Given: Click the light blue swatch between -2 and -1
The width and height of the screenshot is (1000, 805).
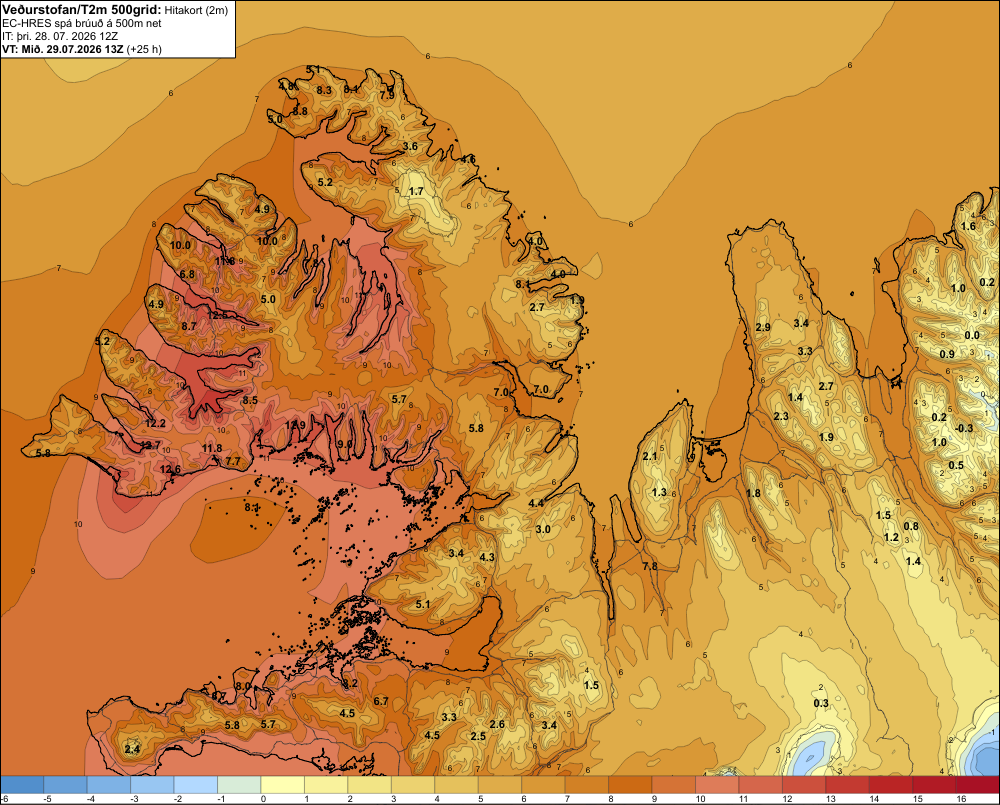Looking at the screenshot, I should coord(196,785).
